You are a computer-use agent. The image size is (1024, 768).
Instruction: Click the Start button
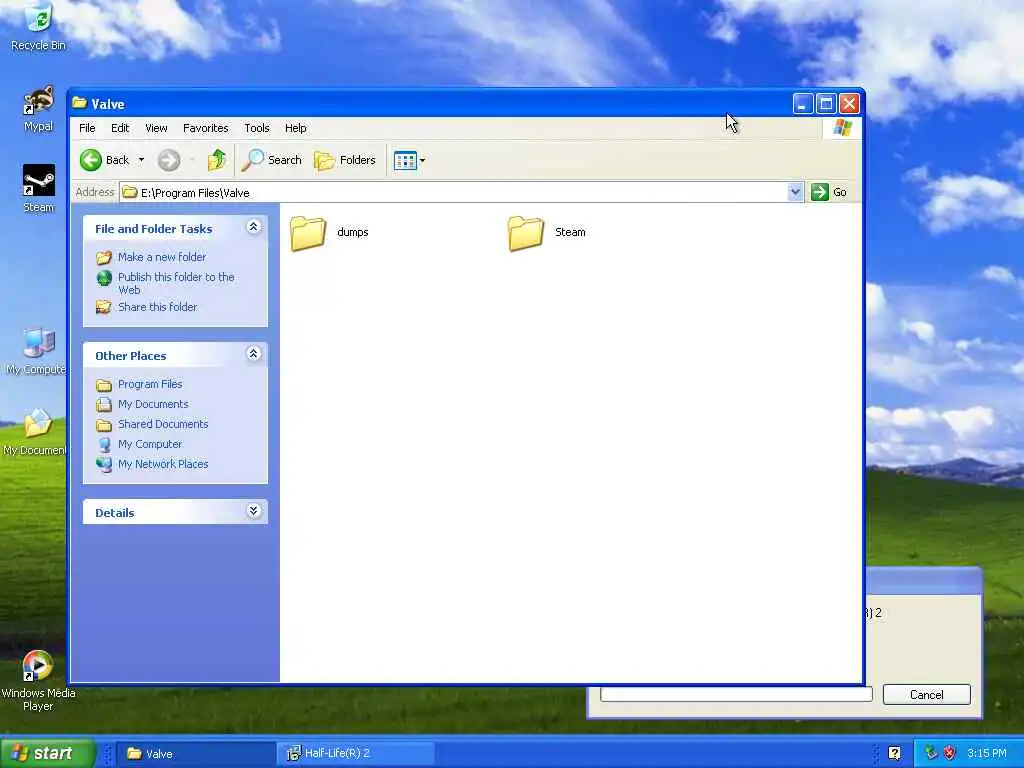point(47,753)
